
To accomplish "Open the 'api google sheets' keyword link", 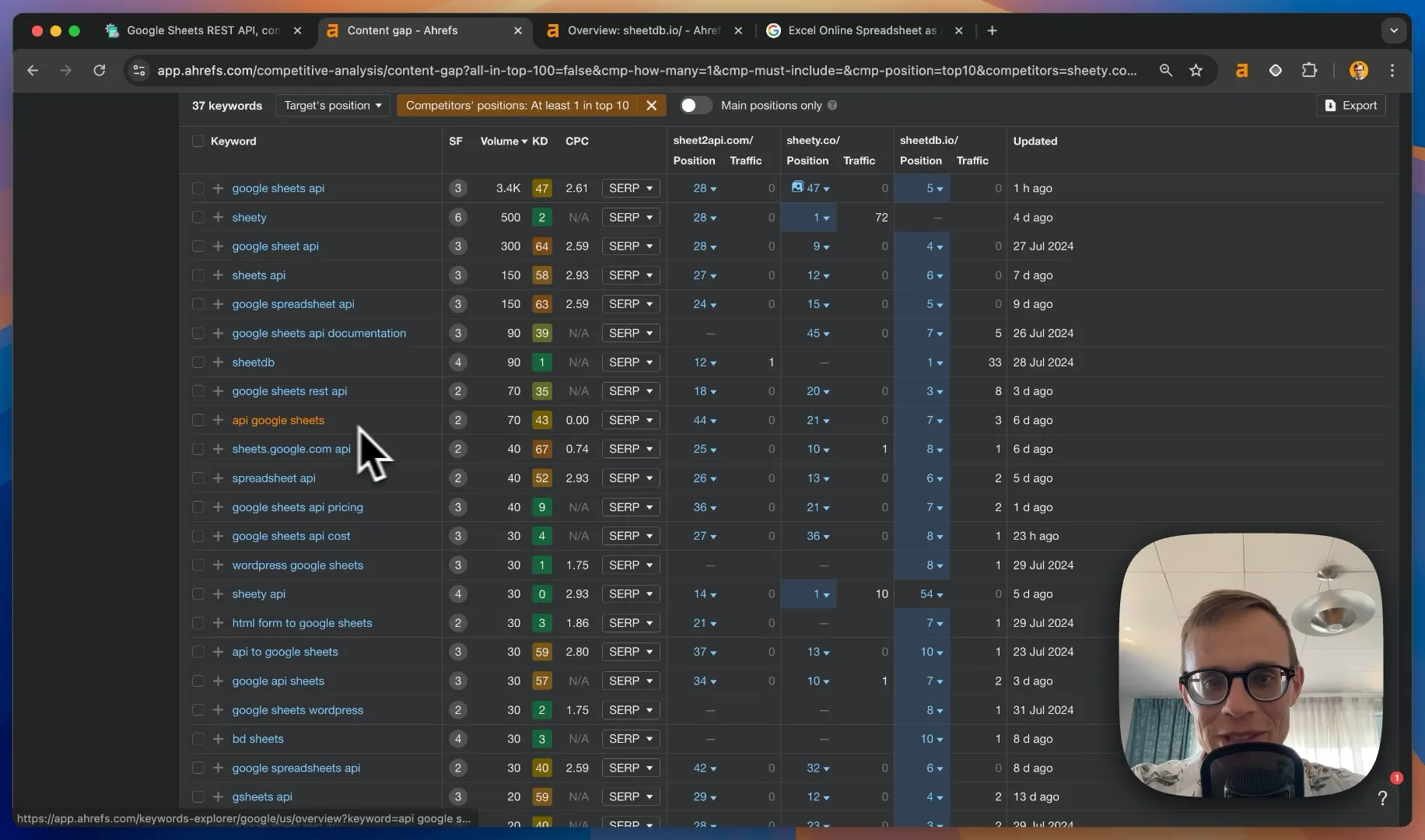I will click(x=278, y=420).
